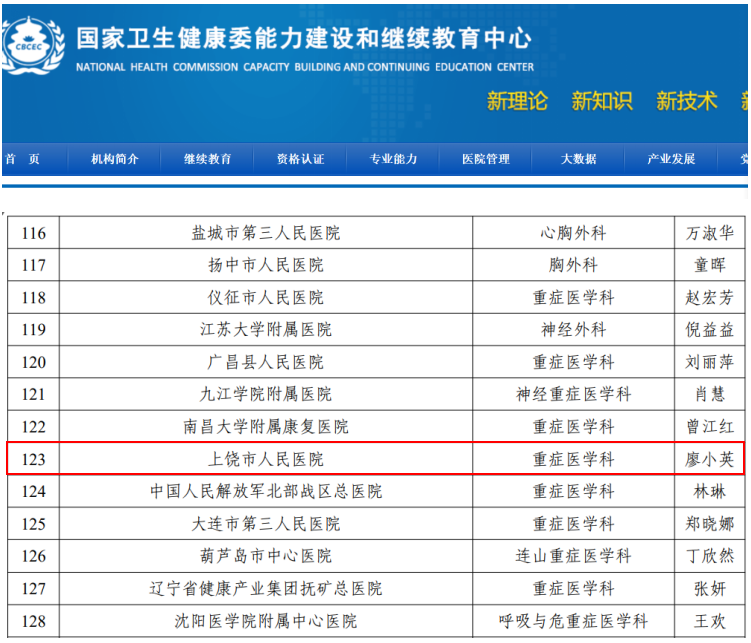Select cell 广昌县人民医院
751x643 pixels.
click(x=266, y=362)
